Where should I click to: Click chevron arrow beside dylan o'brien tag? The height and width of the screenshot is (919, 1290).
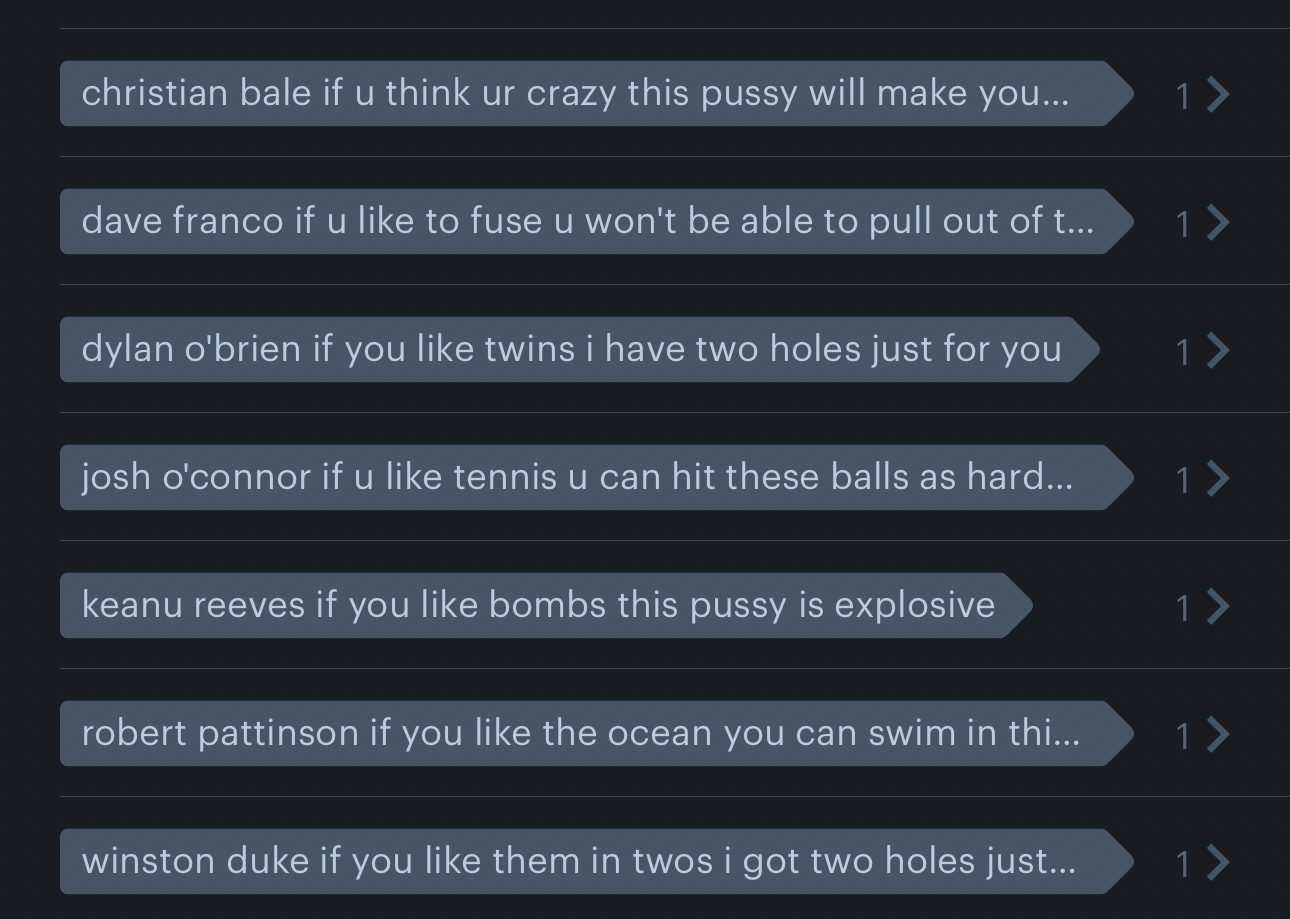(x=1218, y=351)
